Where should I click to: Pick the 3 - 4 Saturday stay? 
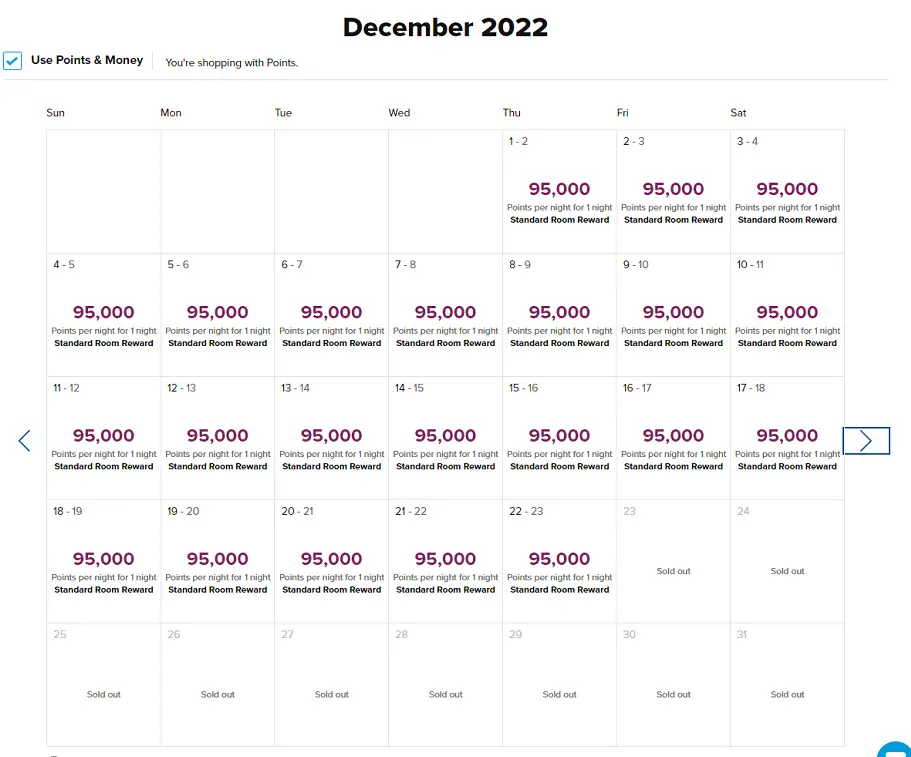787,191
